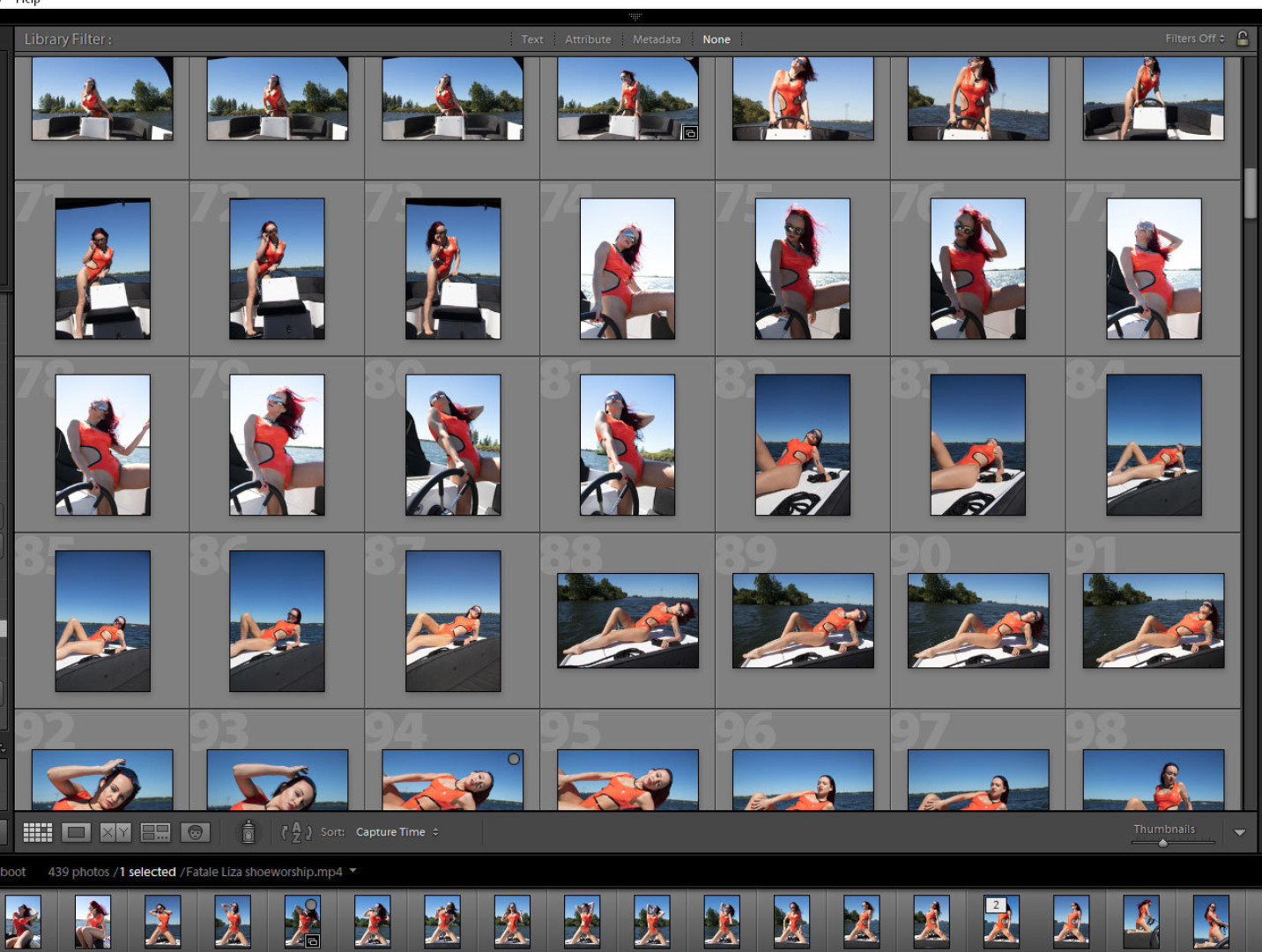
Task: Select the photo in grid cell 82
Action: tap(803, 445)
